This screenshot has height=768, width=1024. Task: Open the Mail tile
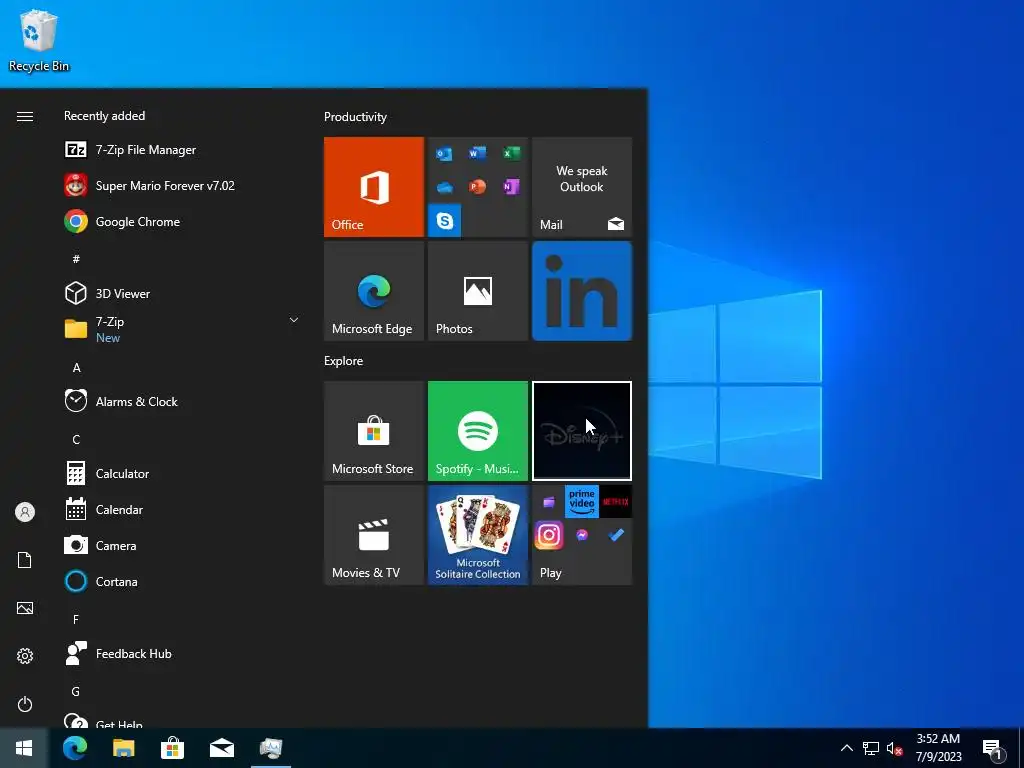click(582, 187)
